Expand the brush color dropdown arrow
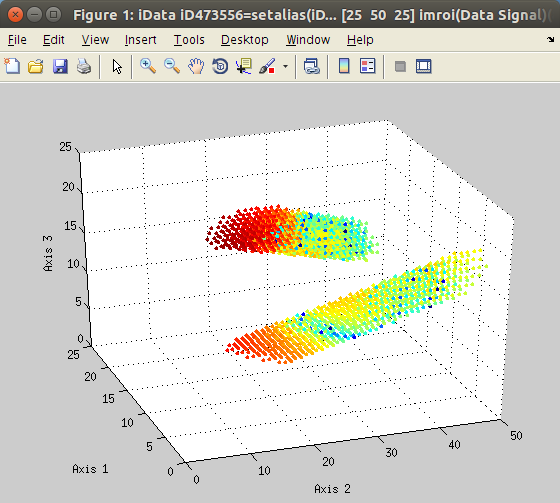 coord(285,66)
